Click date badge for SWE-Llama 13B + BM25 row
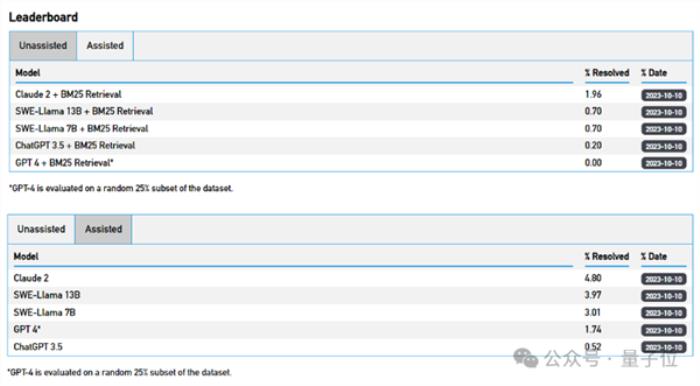 pyautogui.click(x=664, y=112)
